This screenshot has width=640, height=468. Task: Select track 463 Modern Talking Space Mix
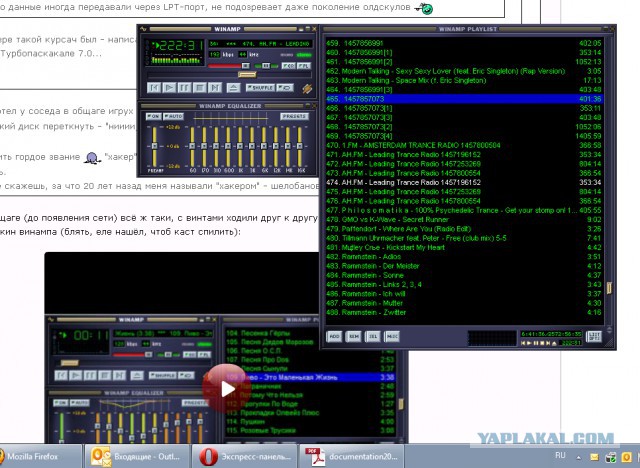click(x=464, y=80)
